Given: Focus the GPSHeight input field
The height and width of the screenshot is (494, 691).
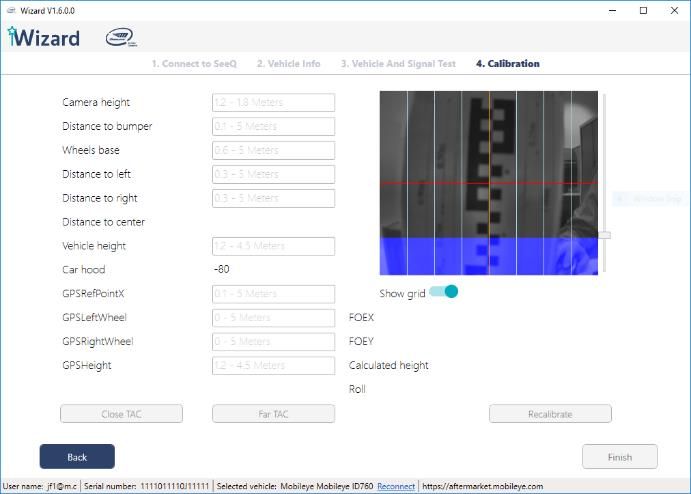Looking at the screenshot, I should [273, 365].
